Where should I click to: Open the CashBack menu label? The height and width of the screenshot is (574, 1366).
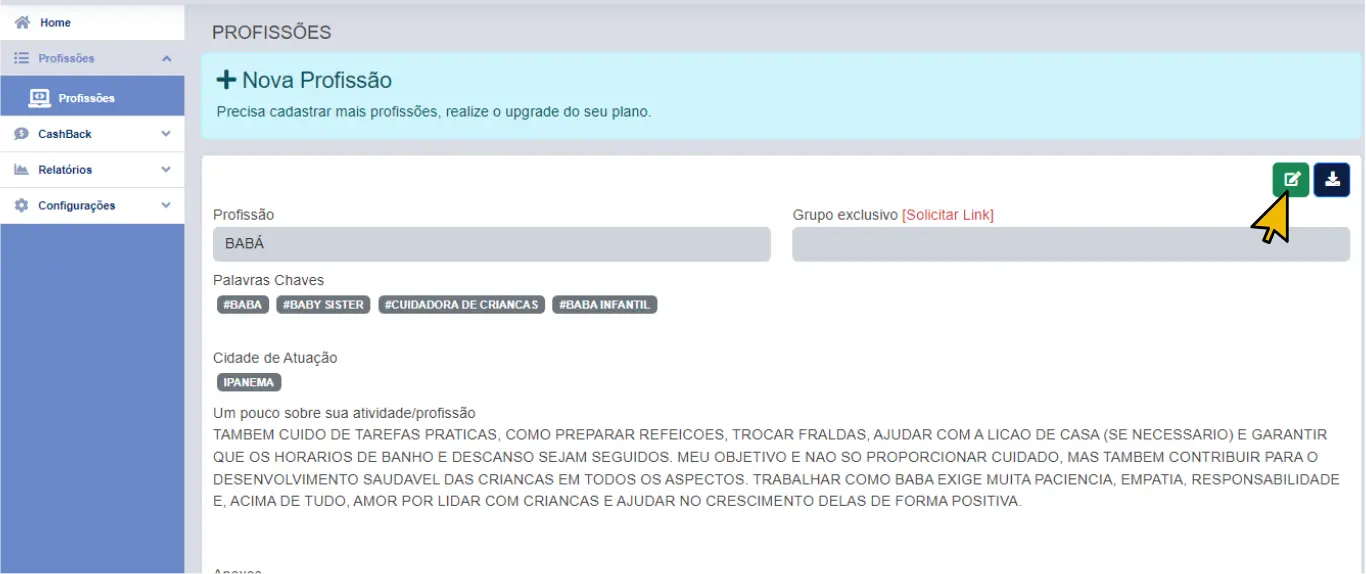pyautogui.click(x=65, y=134)
